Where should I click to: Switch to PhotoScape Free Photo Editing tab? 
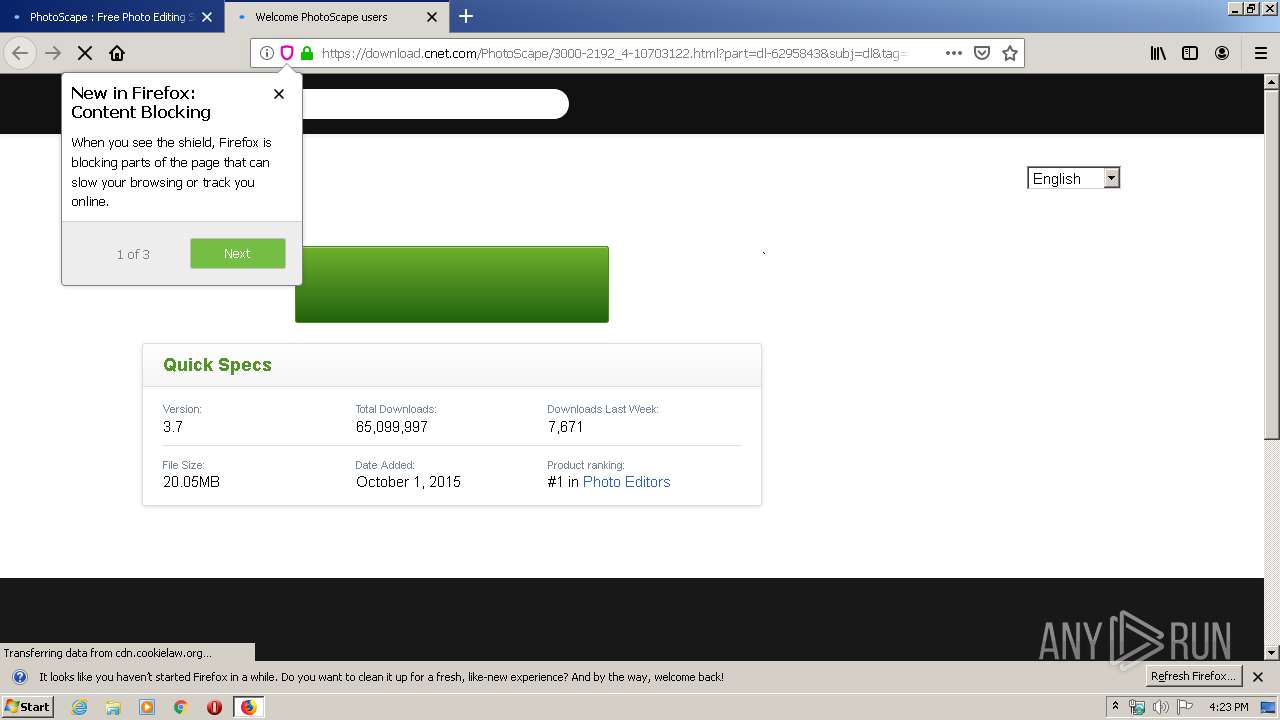pyautogui.click(x=112, y=17)
